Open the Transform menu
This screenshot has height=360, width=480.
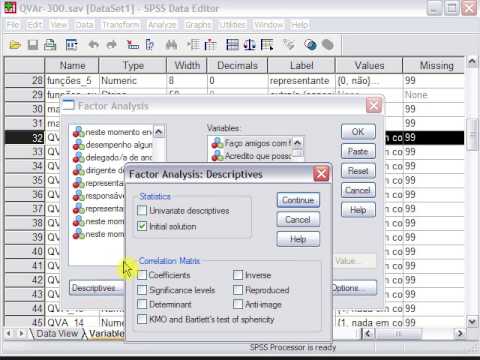click(121, 25)
